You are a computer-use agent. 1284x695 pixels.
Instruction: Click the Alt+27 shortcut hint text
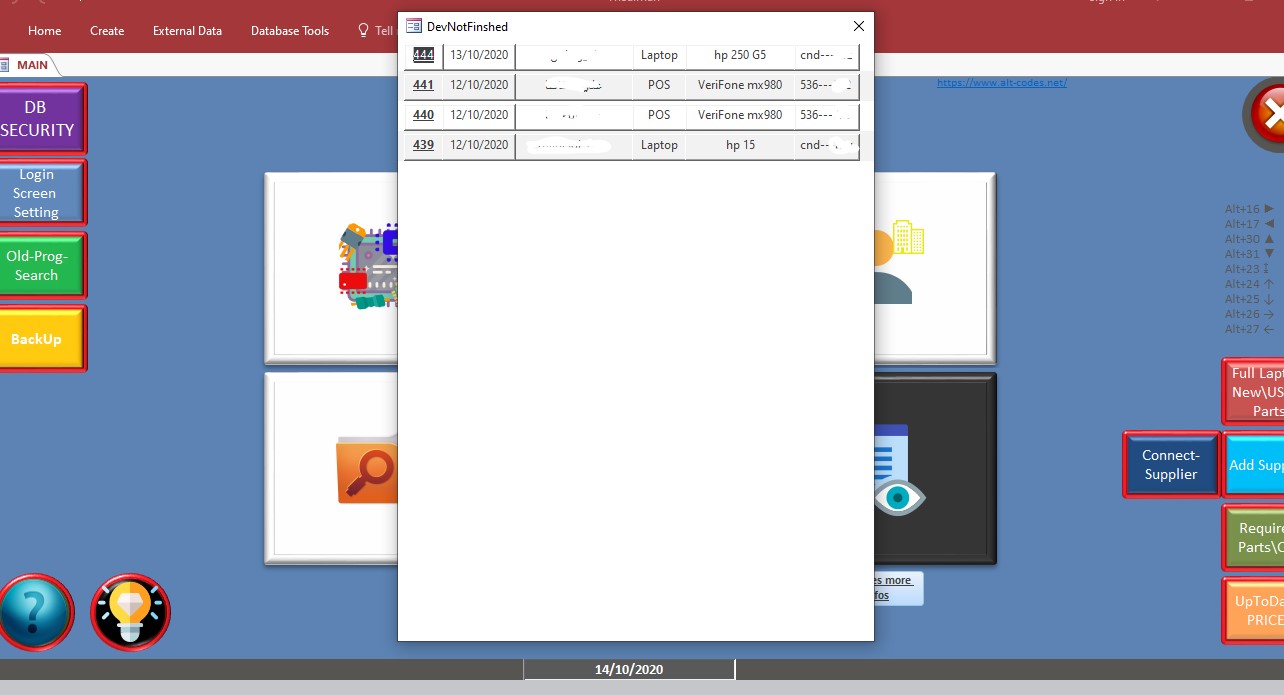tap(1250, 329)
